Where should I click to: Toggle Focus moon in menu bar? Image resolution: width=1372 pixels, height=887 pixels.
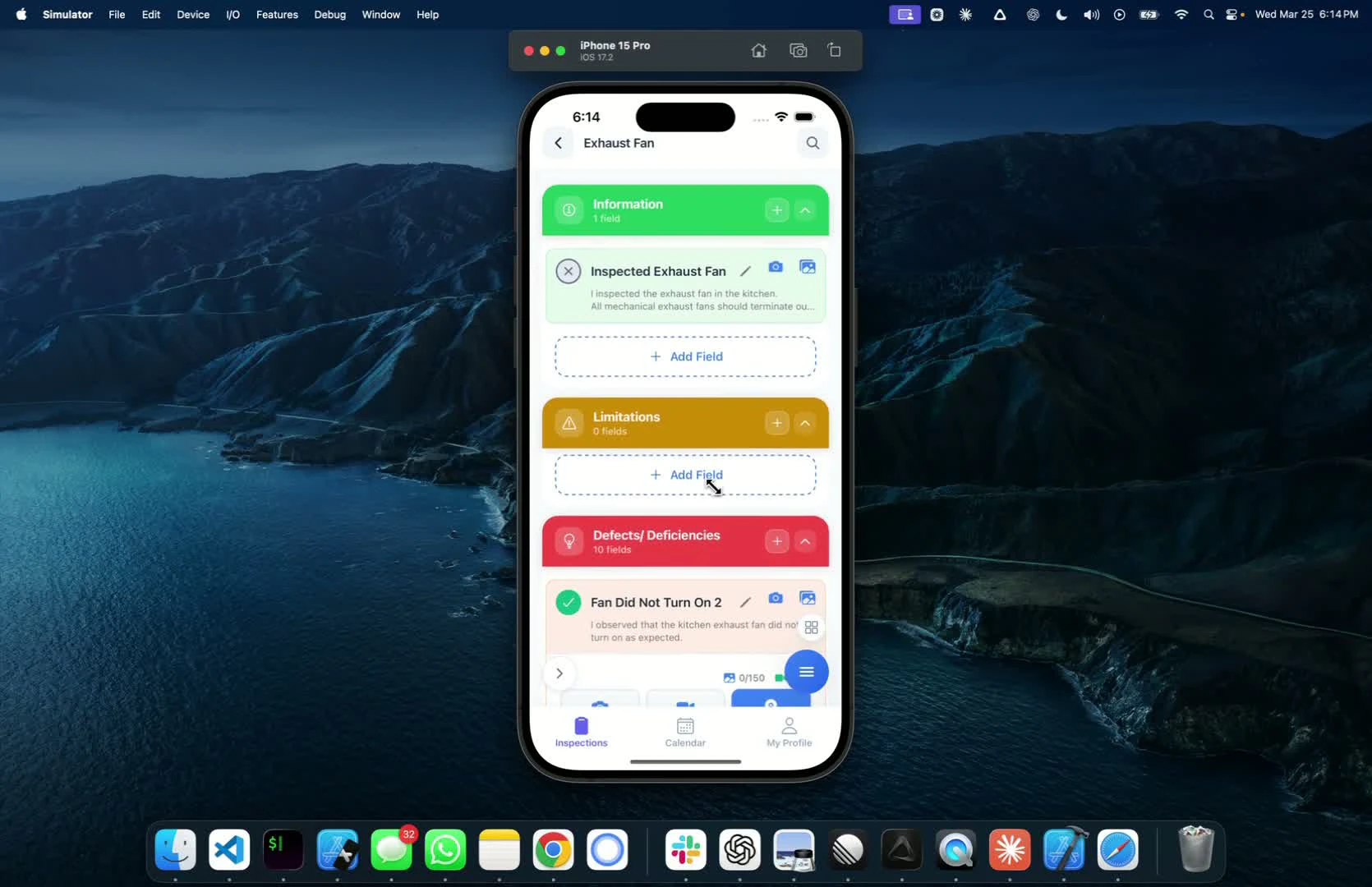pyautogui.click(x=1061, y=15)
